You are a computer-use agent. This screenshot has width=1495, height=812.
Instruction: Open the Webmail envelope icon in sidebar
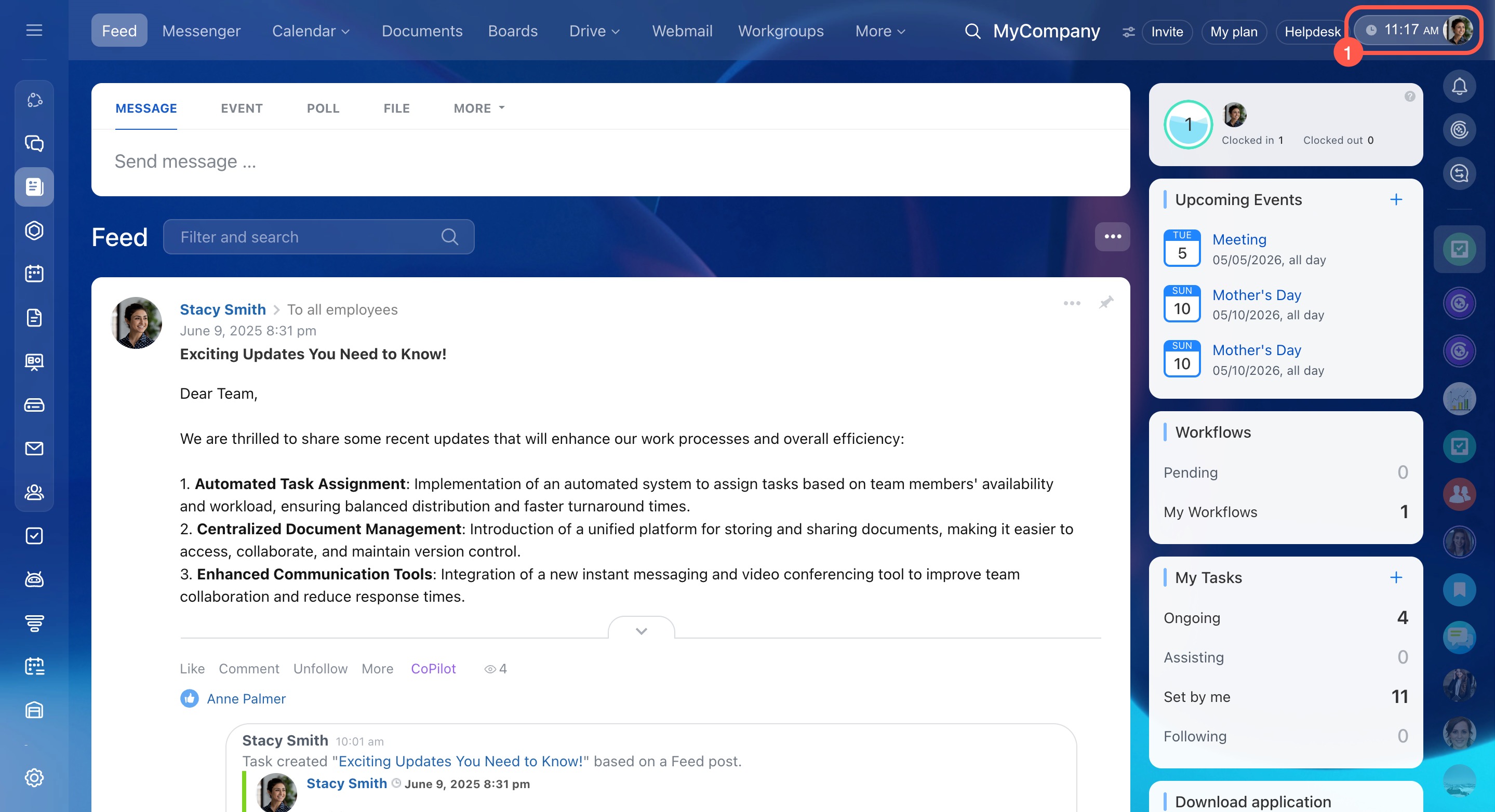click(x=34, y=449)
